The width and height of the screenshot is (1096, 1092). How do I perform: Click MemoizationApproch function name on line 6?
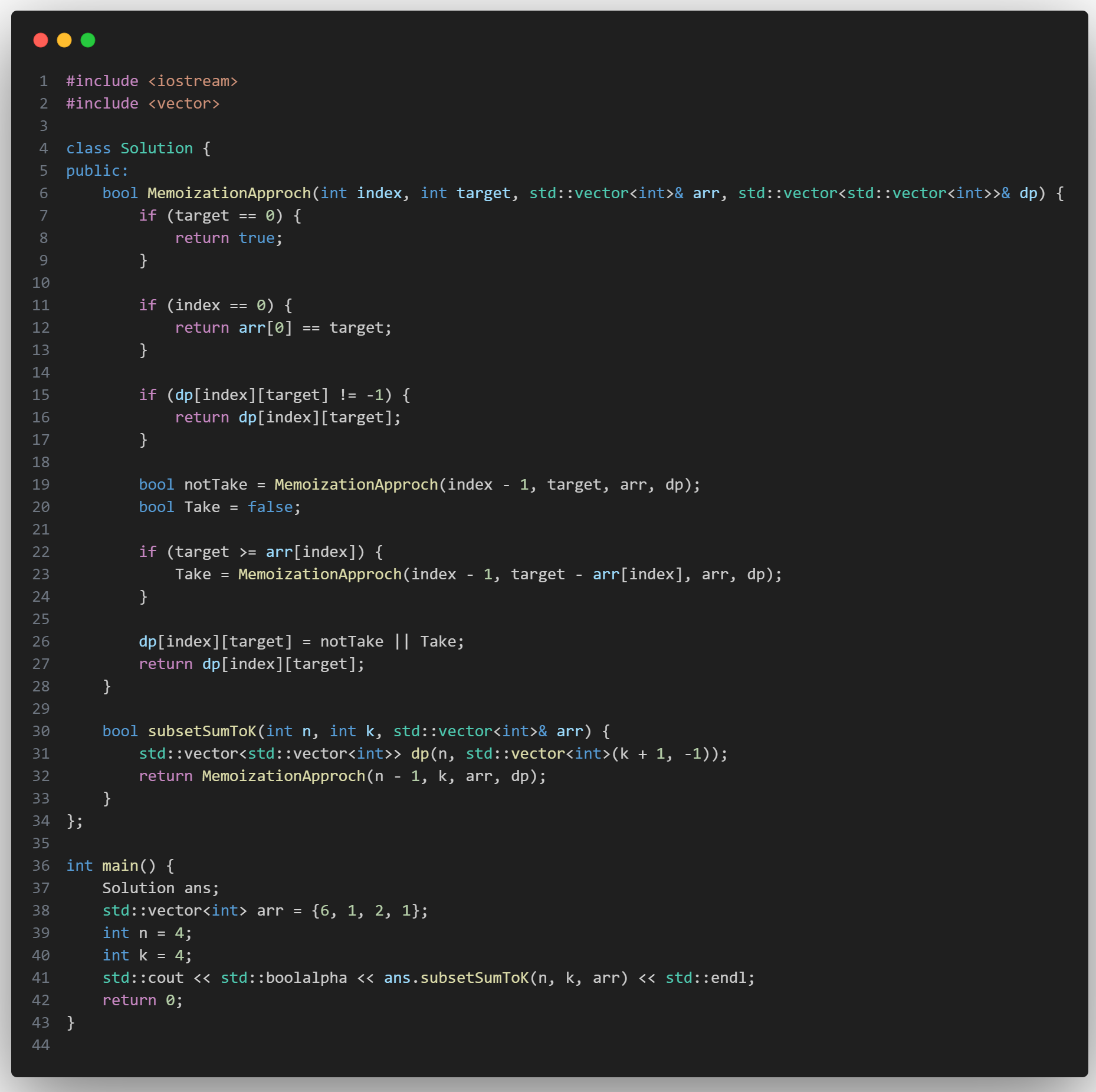[x=229, y=194]
